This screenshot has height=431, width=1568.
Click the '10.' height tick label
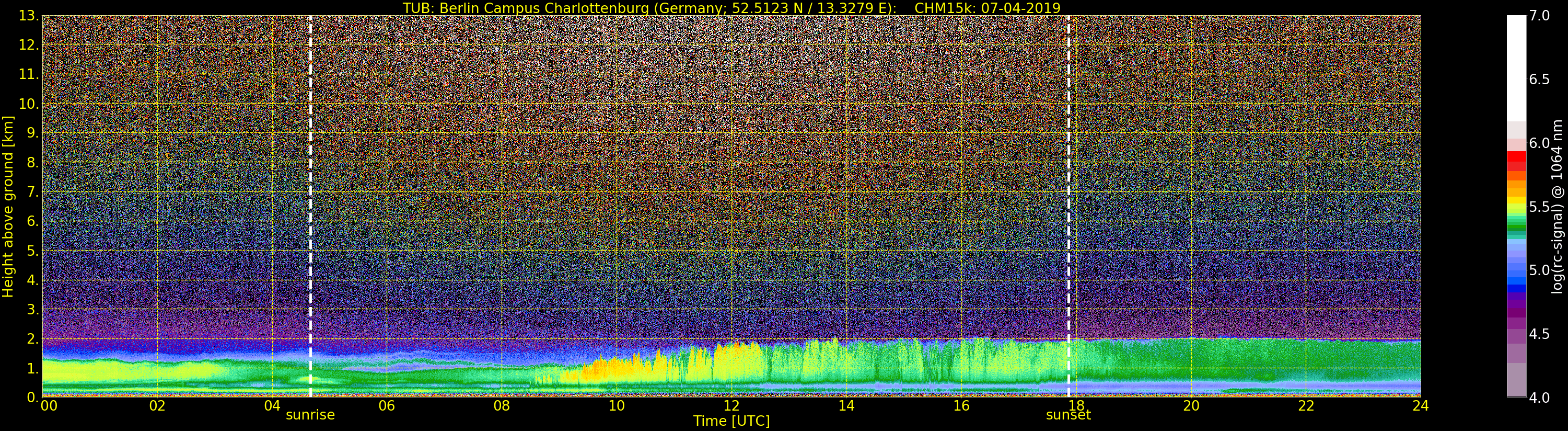(29, 104)
